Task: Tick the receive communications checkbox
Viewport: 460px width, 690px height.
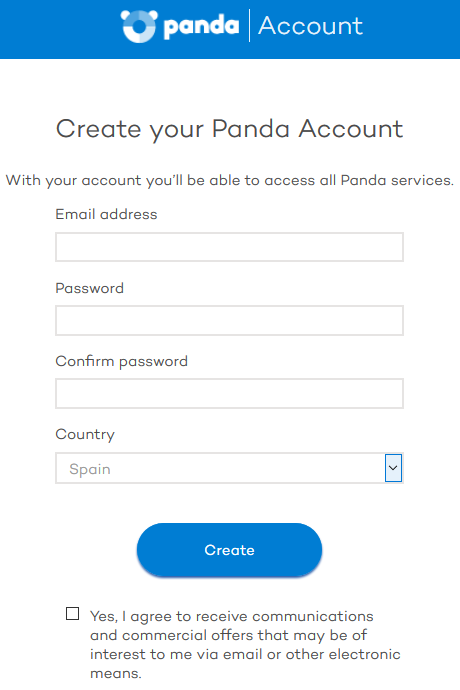Action: pos(73,613)
